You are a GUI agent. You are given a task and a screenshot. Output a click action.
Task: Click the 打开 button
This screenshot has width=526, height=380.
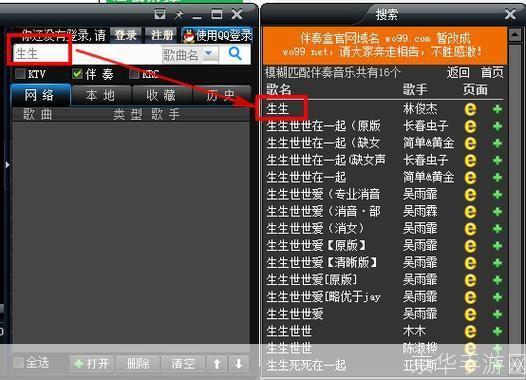(x=92, y=363)
